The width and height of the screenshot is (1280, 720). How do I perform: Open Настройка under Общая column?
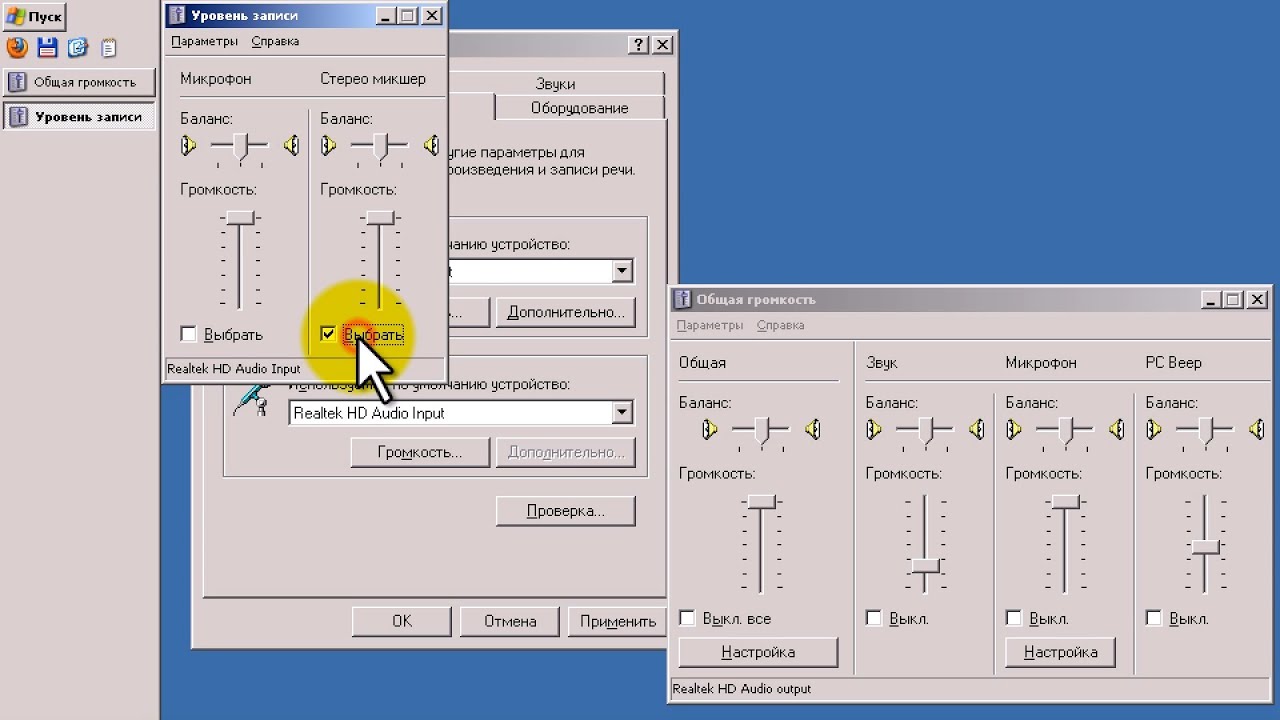[x=758, y=652]
